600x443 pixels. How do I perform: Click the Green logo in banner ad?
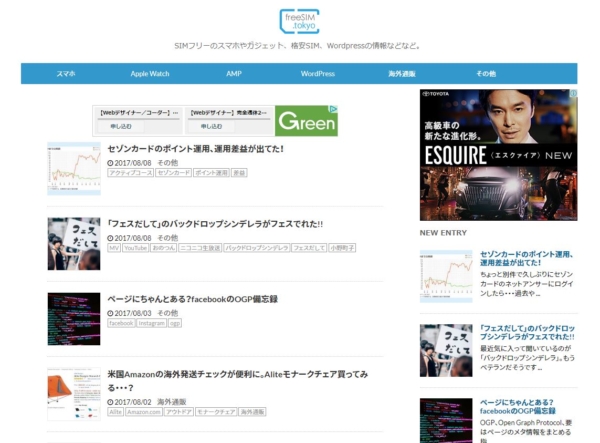coord(306,122)
